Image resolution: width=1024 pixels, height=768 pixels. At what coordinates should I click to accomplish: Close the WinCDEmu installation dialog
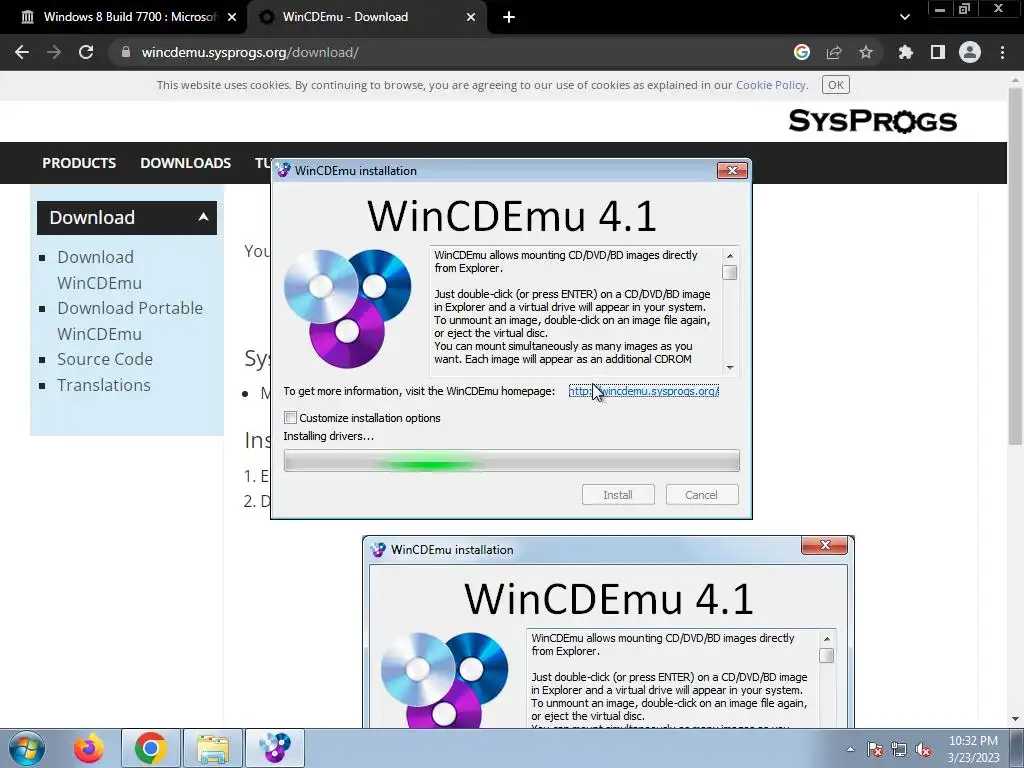pyautogui.click(x=732, y=170)
